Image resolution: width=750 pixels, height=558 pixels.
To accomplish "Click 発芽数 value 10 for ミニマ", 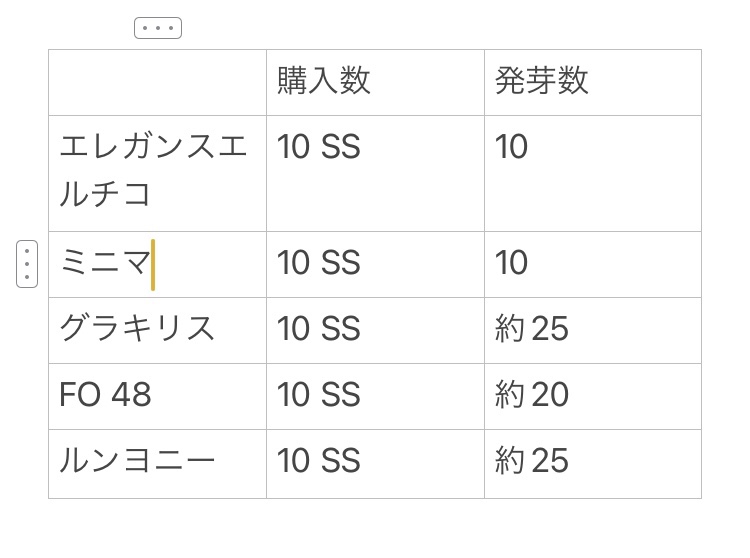I will pyautogui.click(x=512, y=264).
